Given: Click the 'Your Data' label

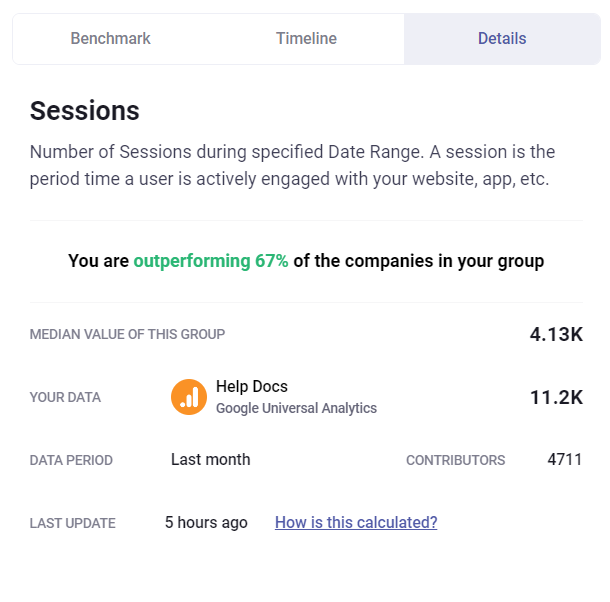Looking at the screenshot, I should point(65,397).
